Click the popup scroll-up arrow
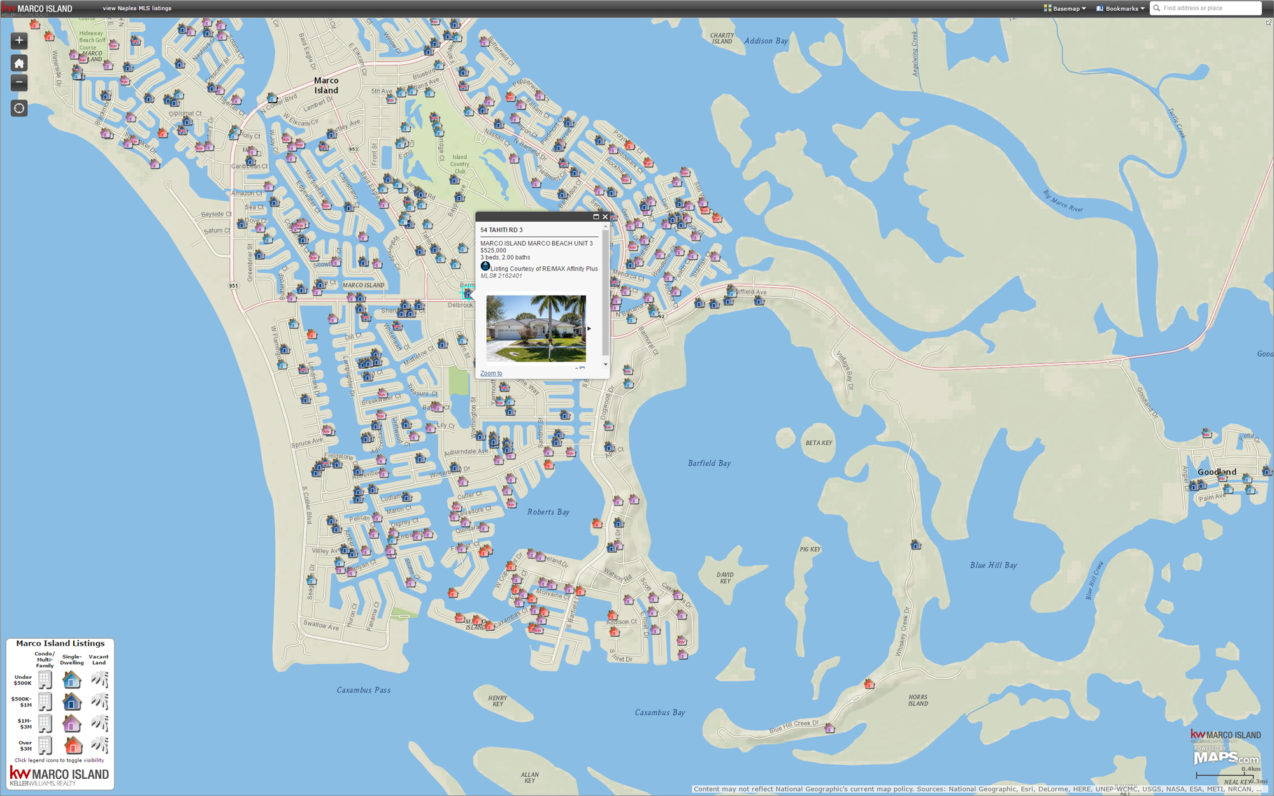 pos(605,226)
